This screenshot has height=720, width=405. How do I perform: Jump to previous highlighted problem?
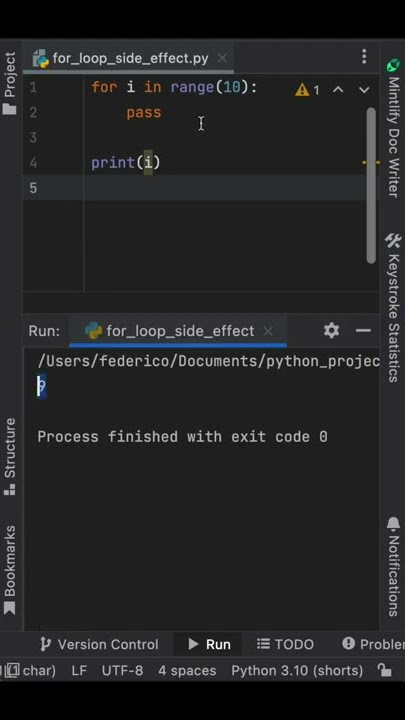(338, 90)
